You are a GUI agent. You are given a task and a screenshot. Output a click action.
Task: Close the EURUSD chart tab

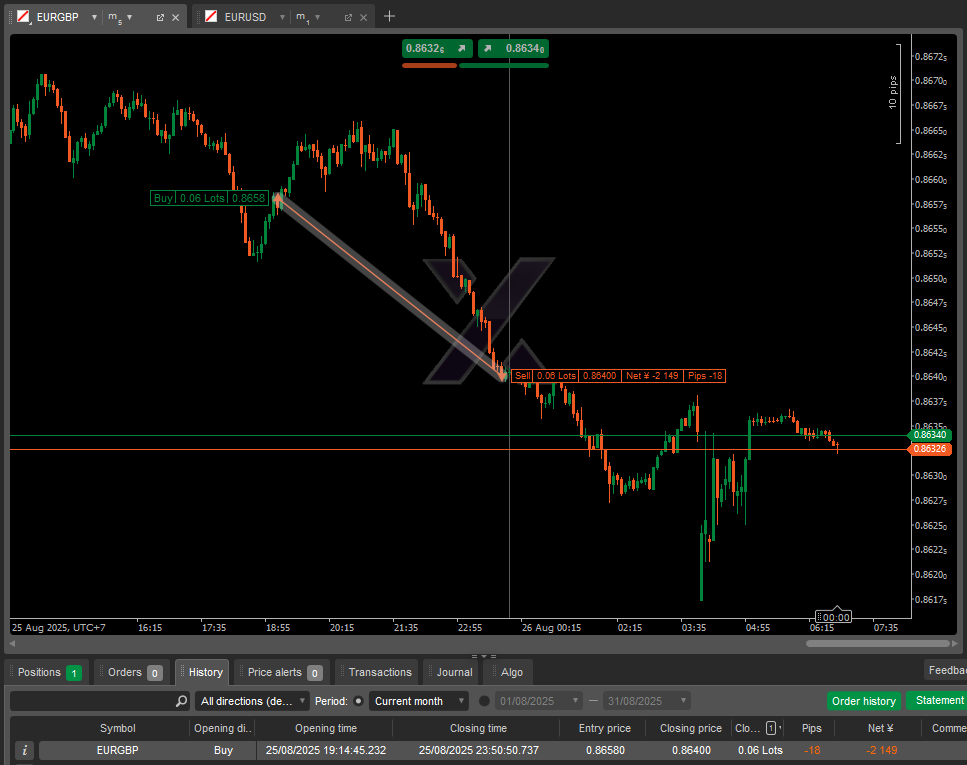point(363,17)
